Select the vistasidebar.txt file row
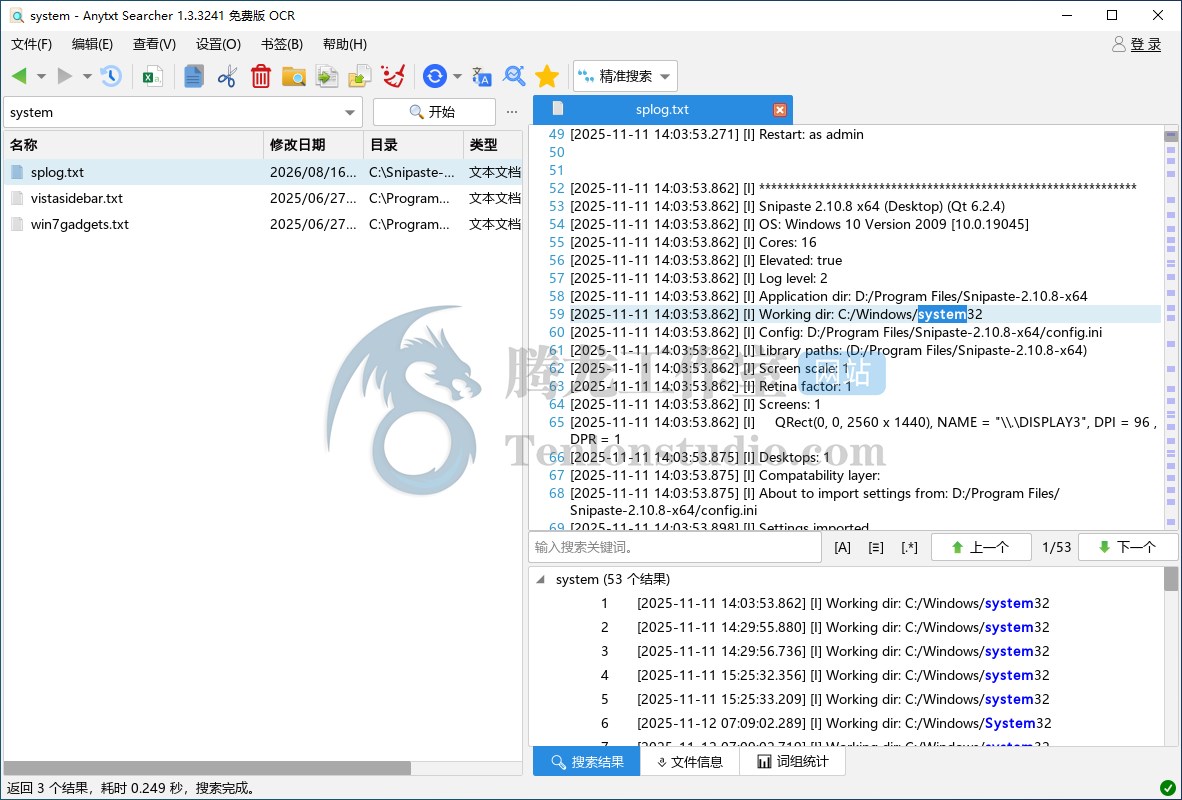The image size is (1182, 800). pyautogui.click(x=263, y=198)
